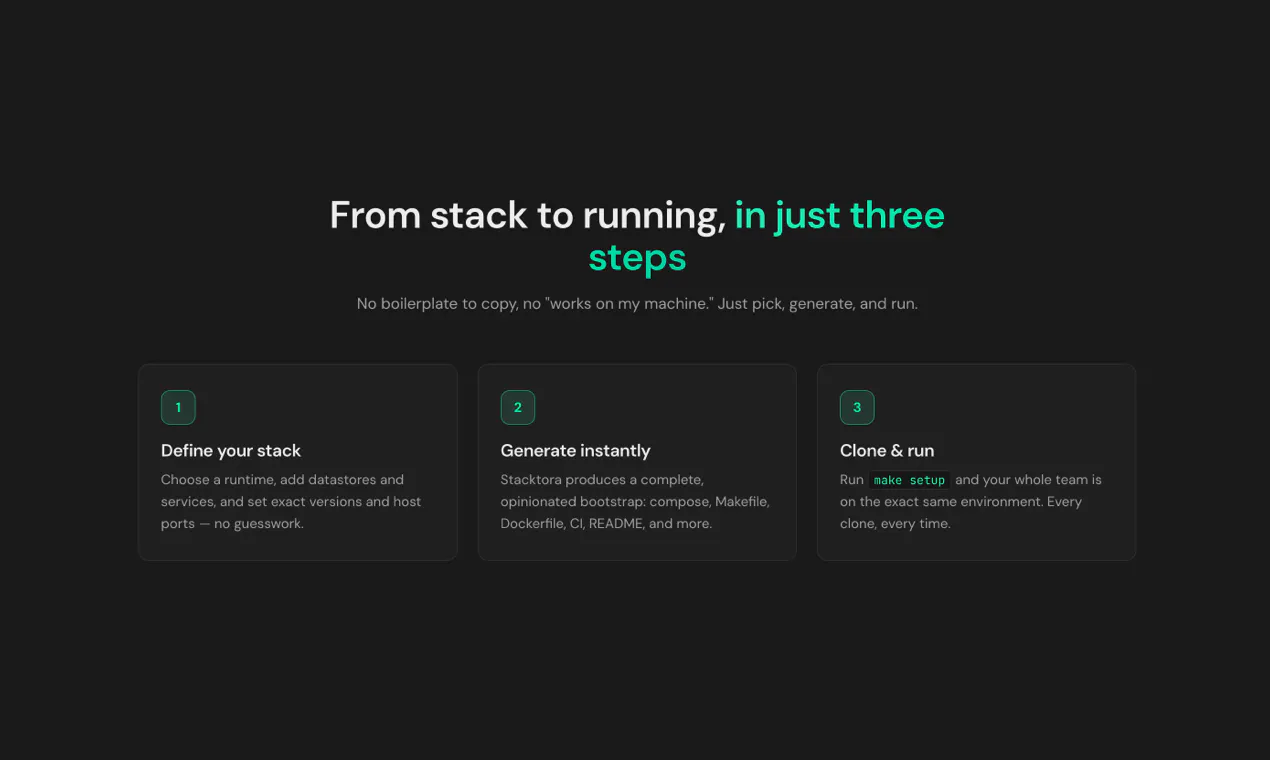The height and width of the screenshot is (760, 1270).
Task: Click the green "in just three" headline text
Action: (840, 215)
